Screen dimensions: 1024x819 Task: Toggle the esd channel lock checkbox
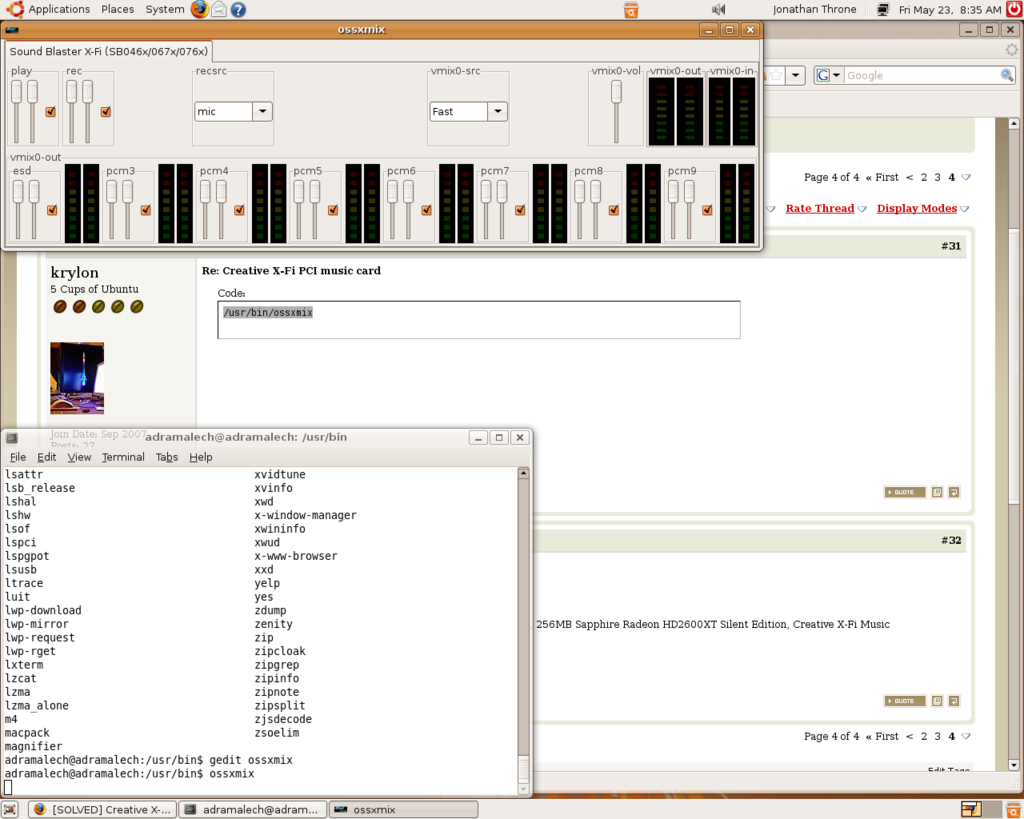(x=52, y=210)
